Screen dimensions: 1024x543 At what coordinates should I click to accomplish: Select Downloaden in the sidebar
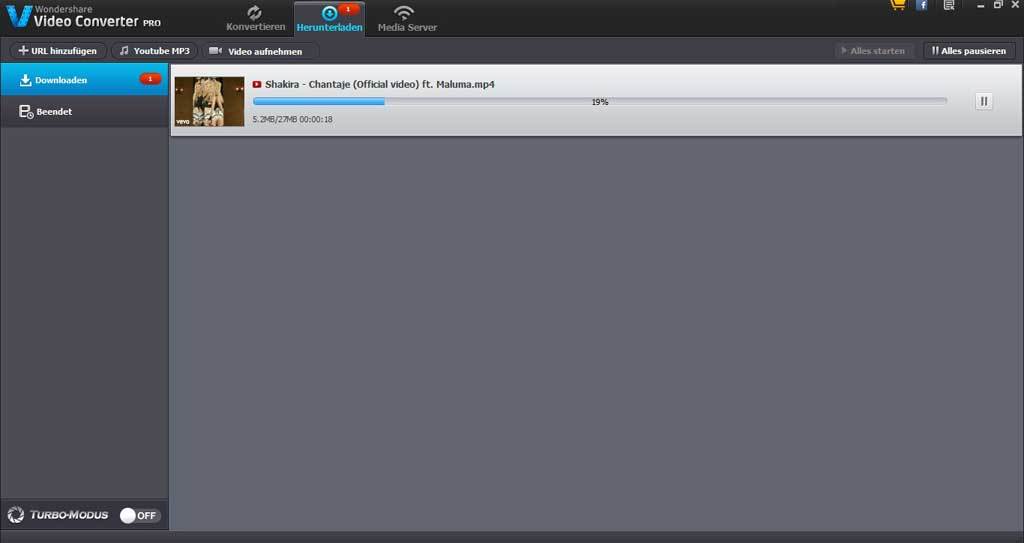pos(84,80)
